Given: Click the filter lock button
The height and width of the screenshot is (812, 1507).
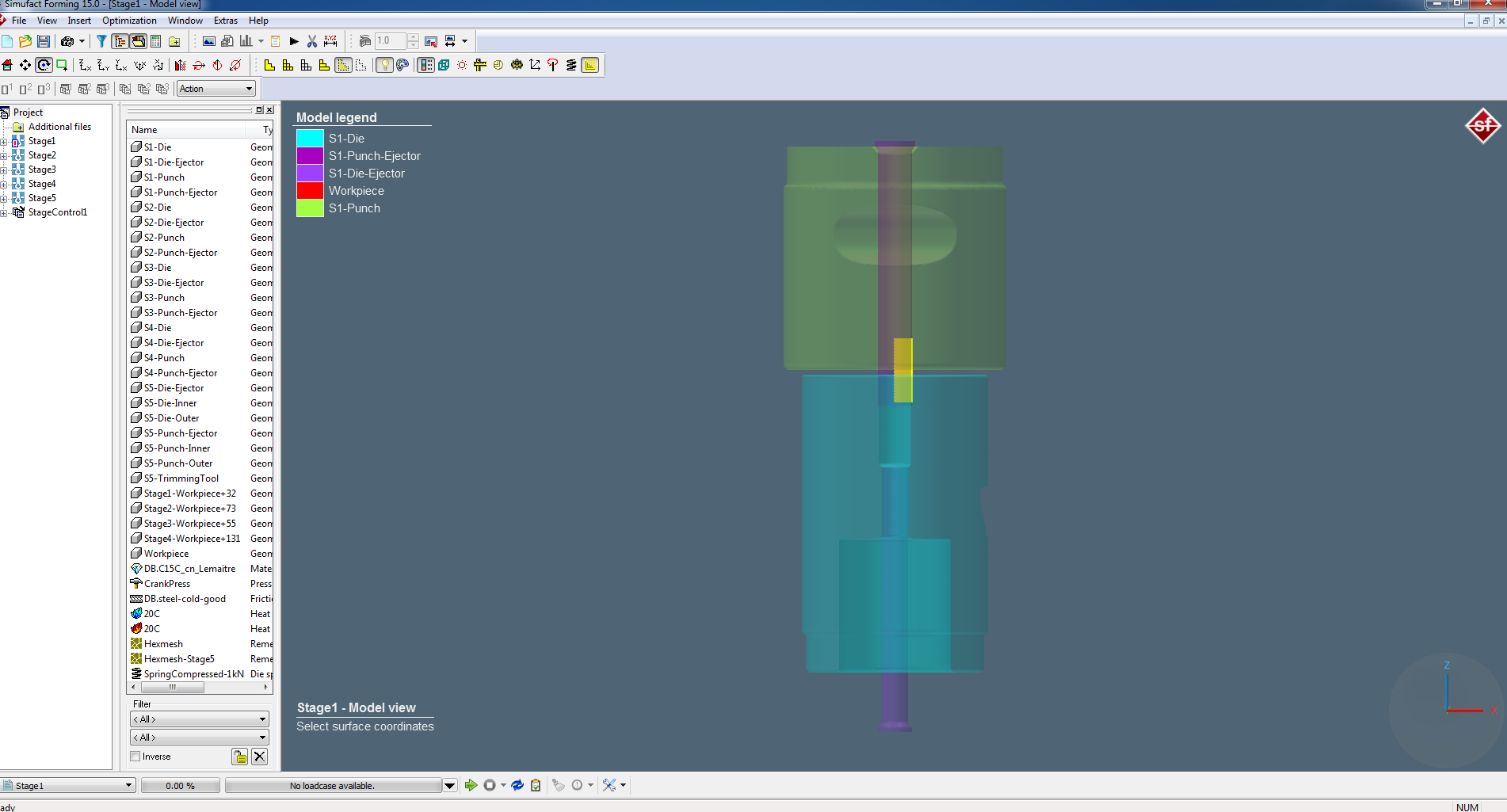Looking at the screenshot, I should click(x=240, y=757).
